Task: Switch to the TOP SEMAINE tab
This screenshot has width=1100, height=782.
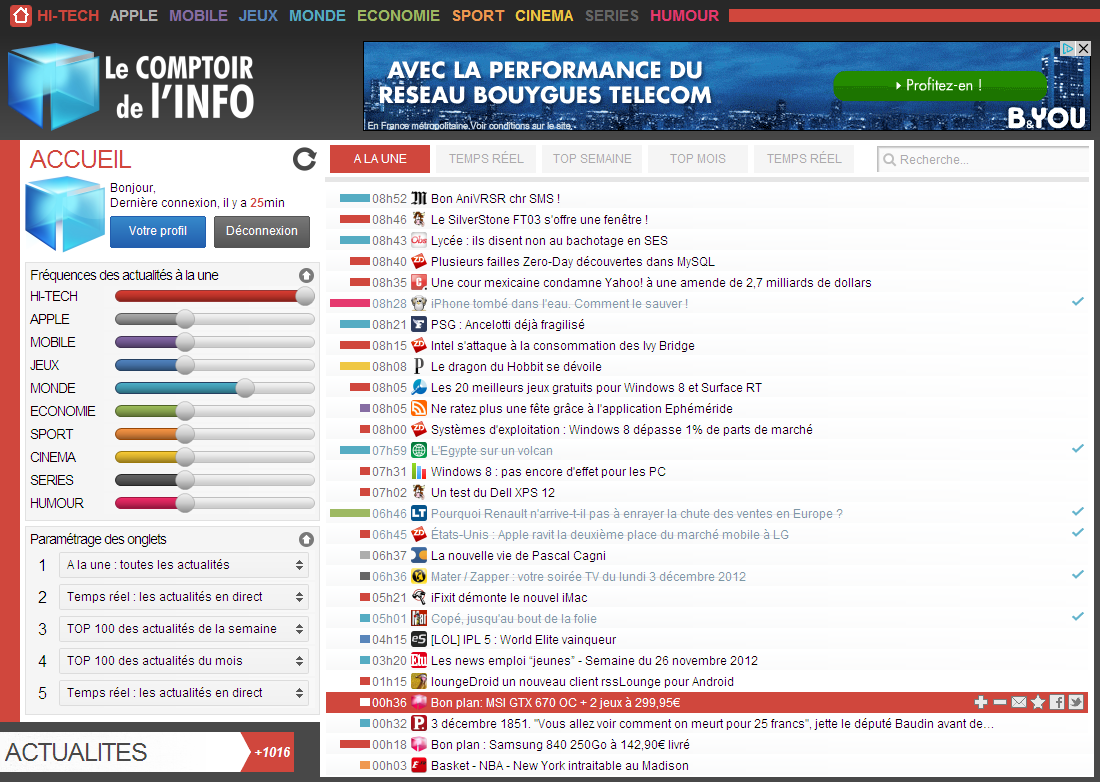Action: click(x=592, y=159)
